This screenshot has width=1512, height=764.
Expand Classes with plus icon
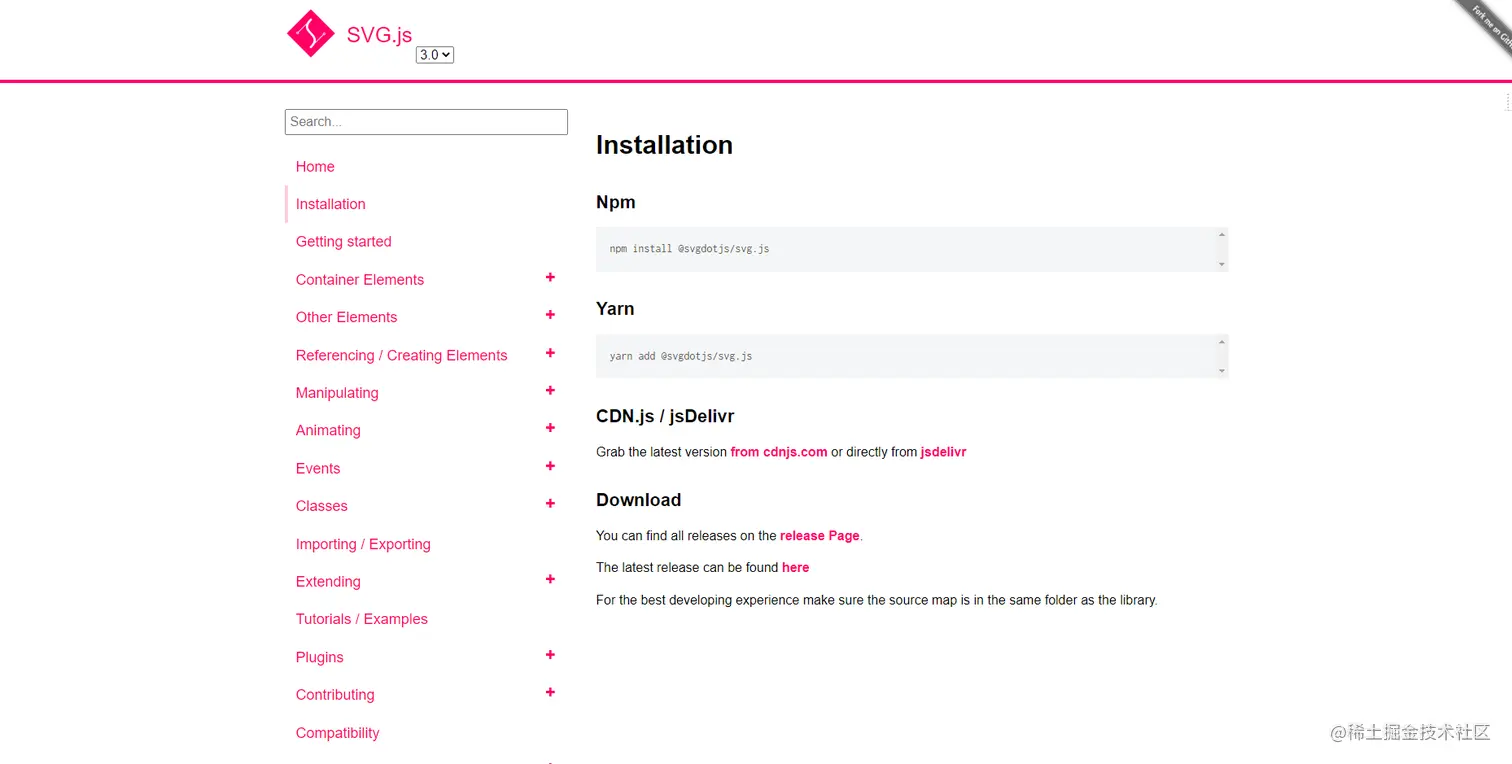click(x=550, y=503)
